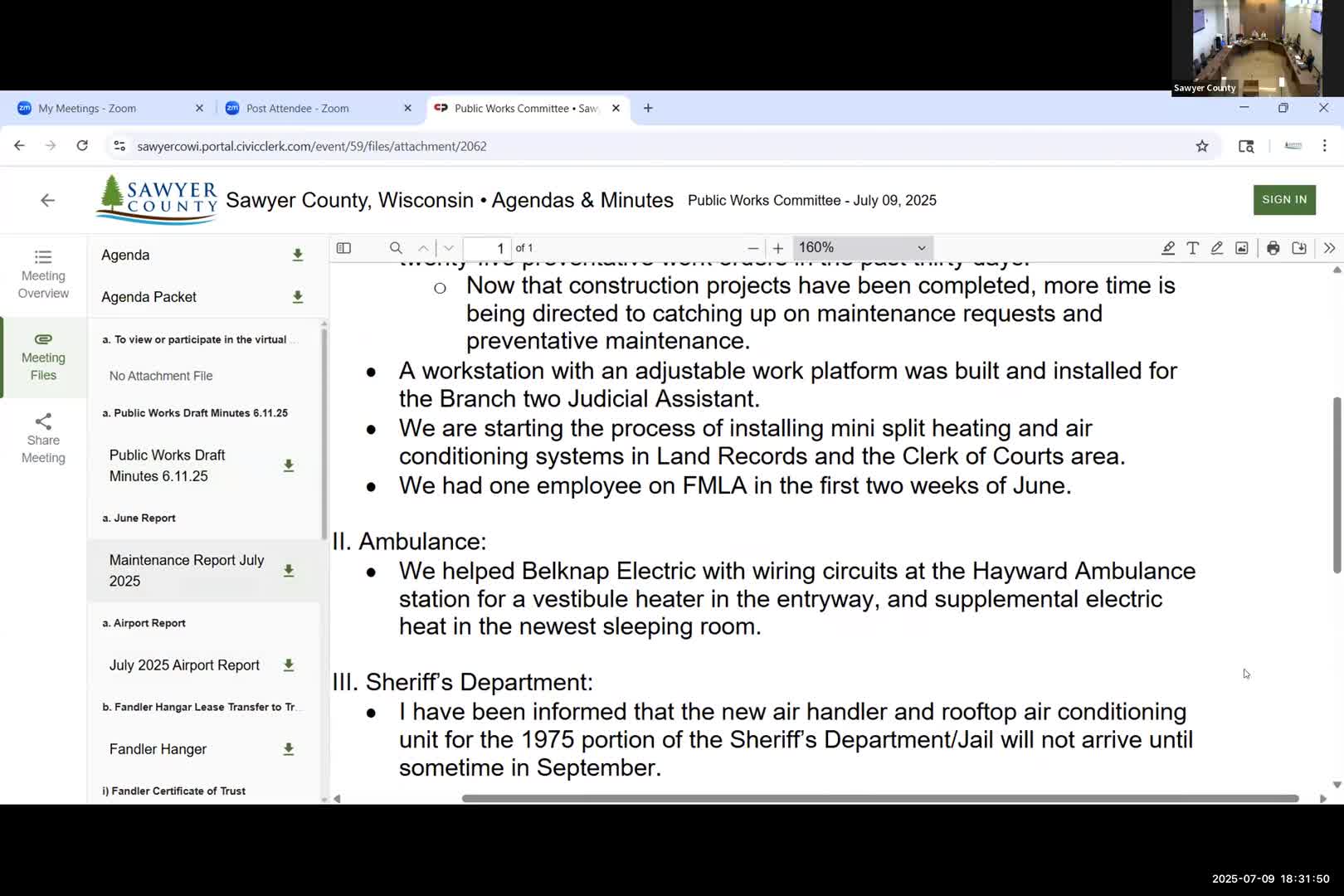Select the draw annotation tool

tap(1217, 248)
